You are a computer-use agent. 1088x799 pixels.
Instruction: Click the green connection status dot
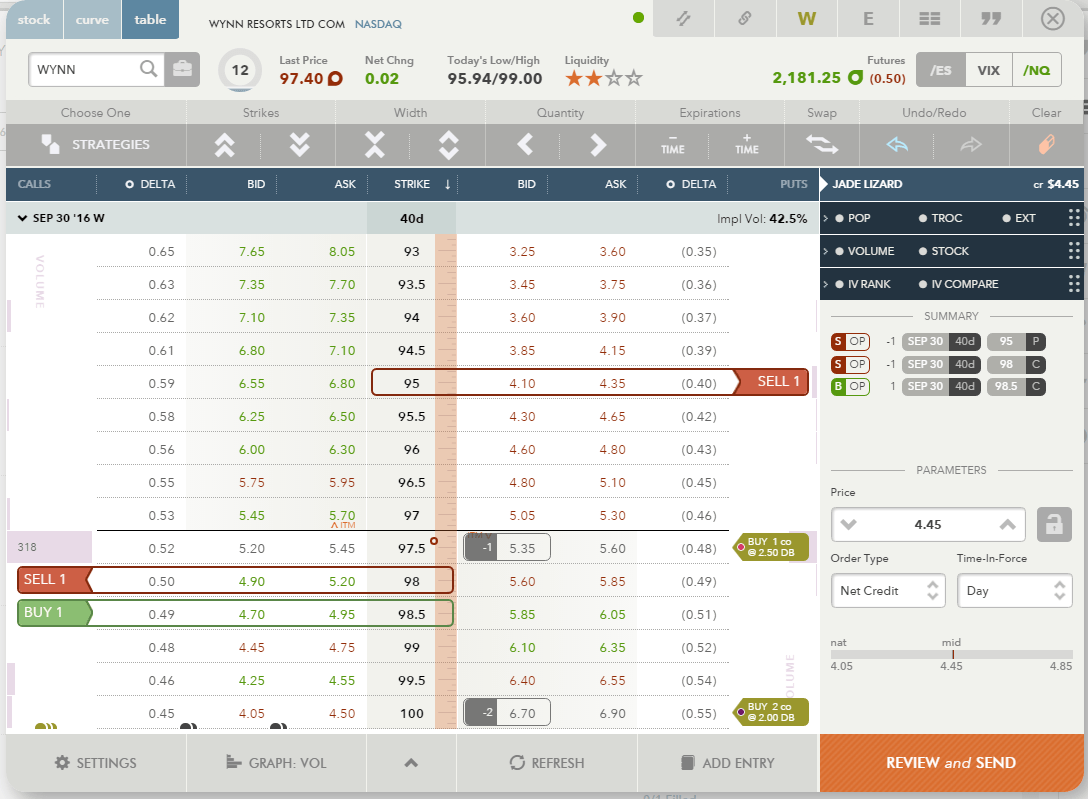(x=638, y=18)
